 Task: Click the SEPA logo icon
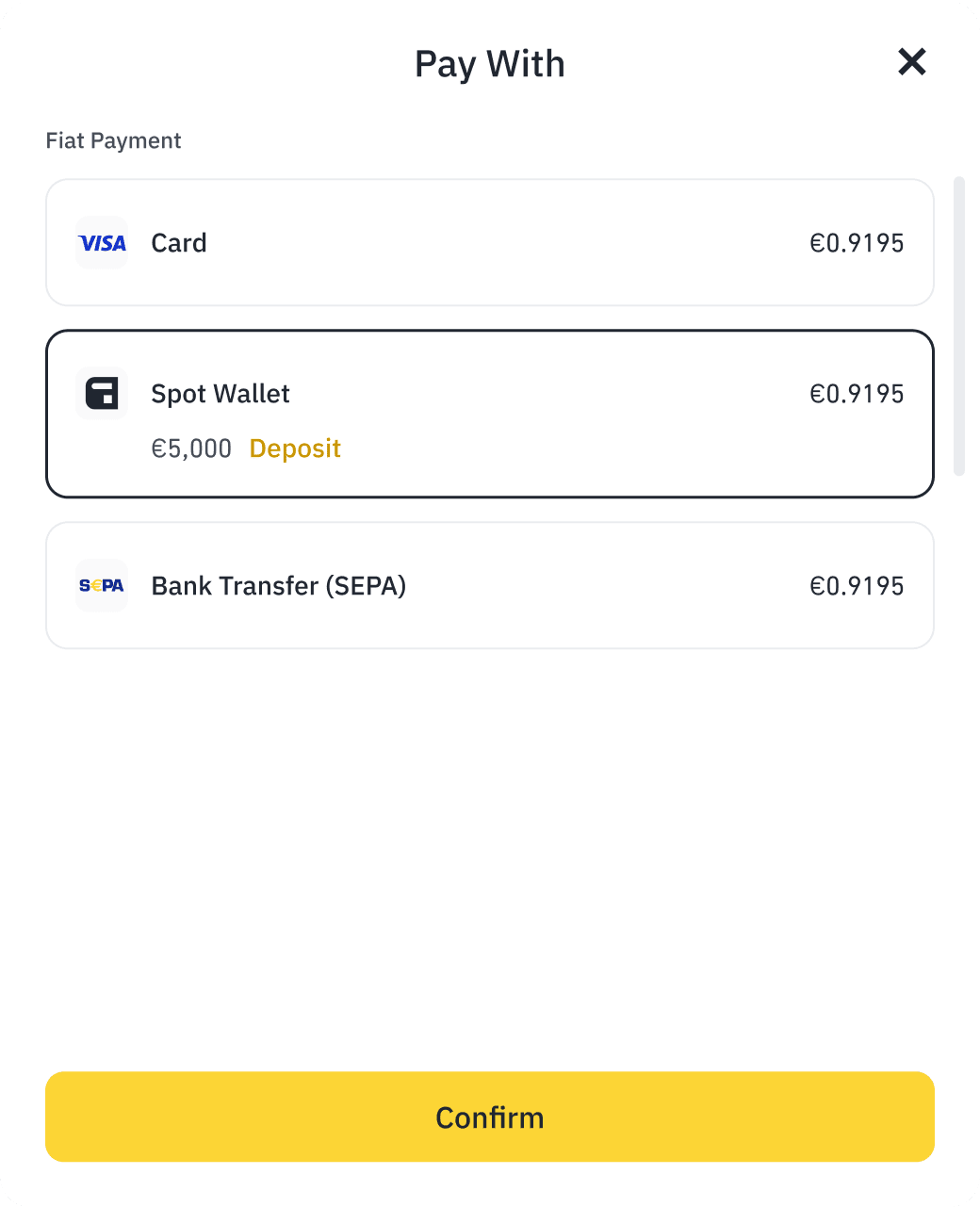click(x=102, y=586)
